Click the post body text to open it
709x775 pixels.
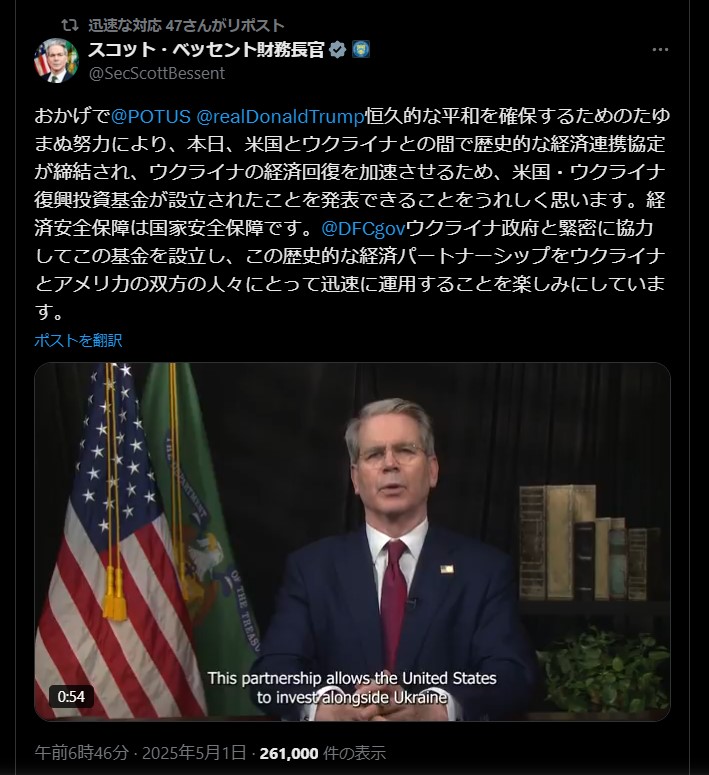point(352,213)
